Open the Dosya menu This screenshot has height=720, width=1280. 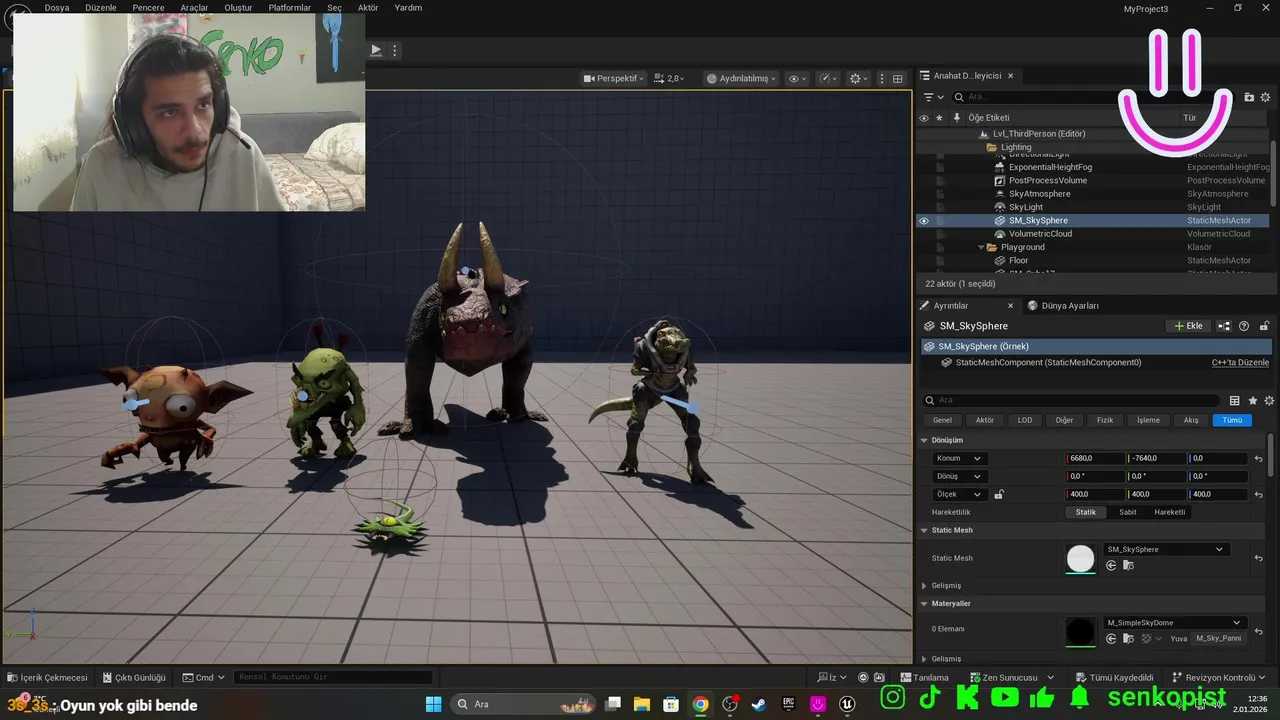coord(57,7)
